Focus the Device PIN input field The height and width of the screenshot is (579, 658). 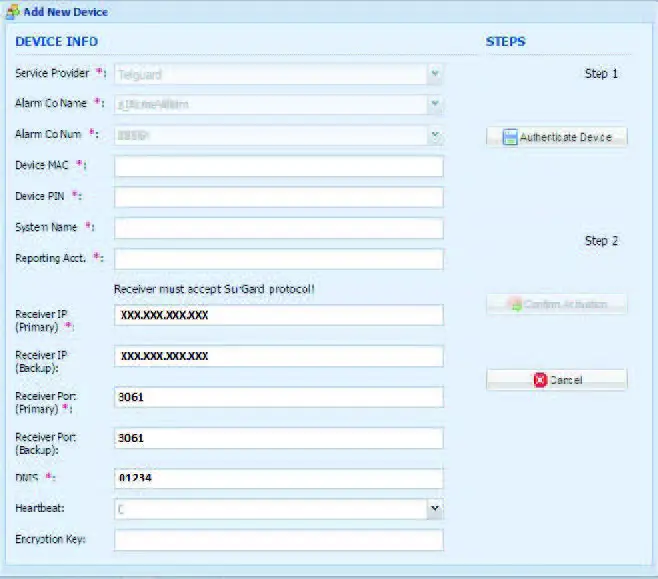[x=279, y=197]
